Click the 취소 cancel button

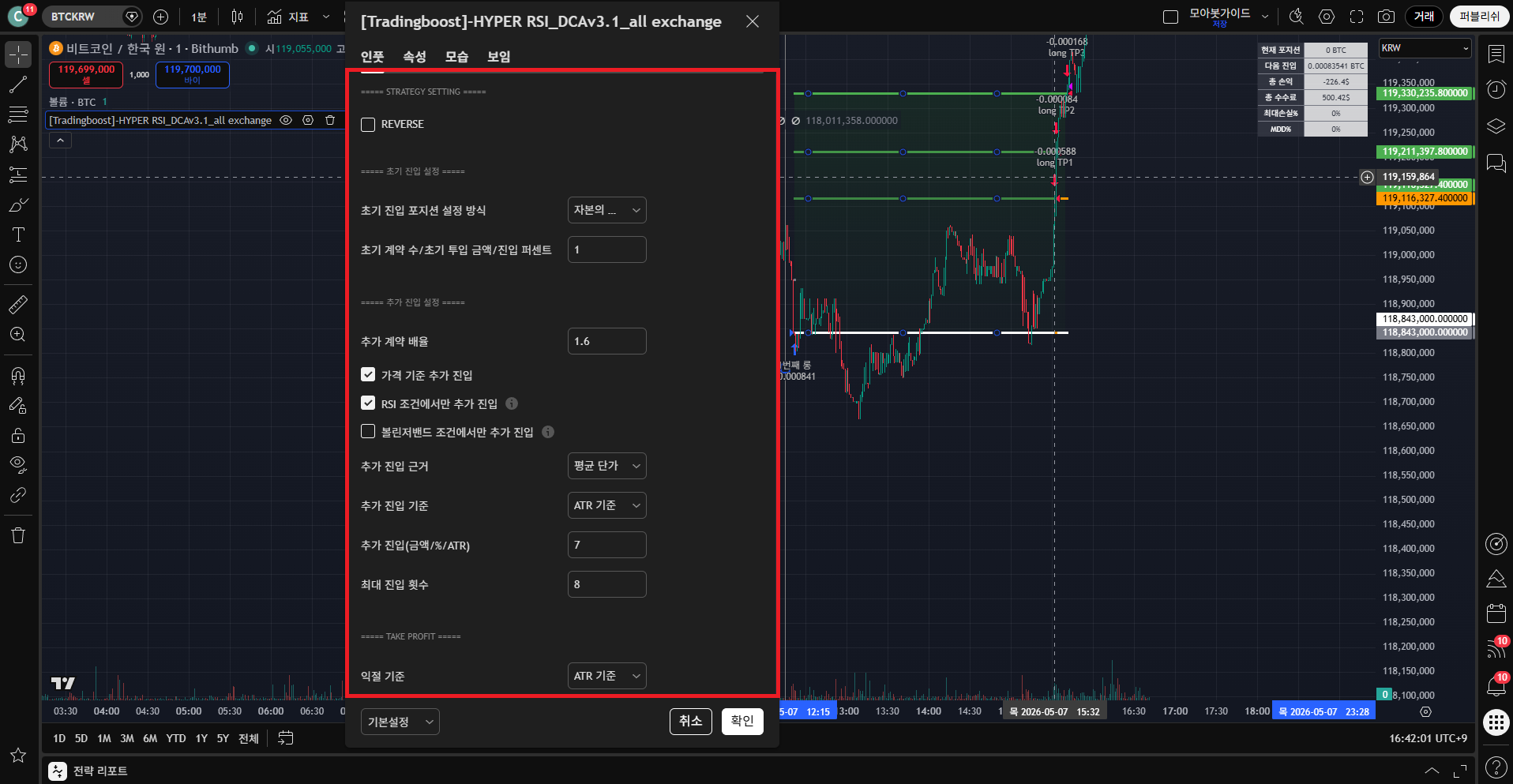pyautogui.click(x=691, y=722)
